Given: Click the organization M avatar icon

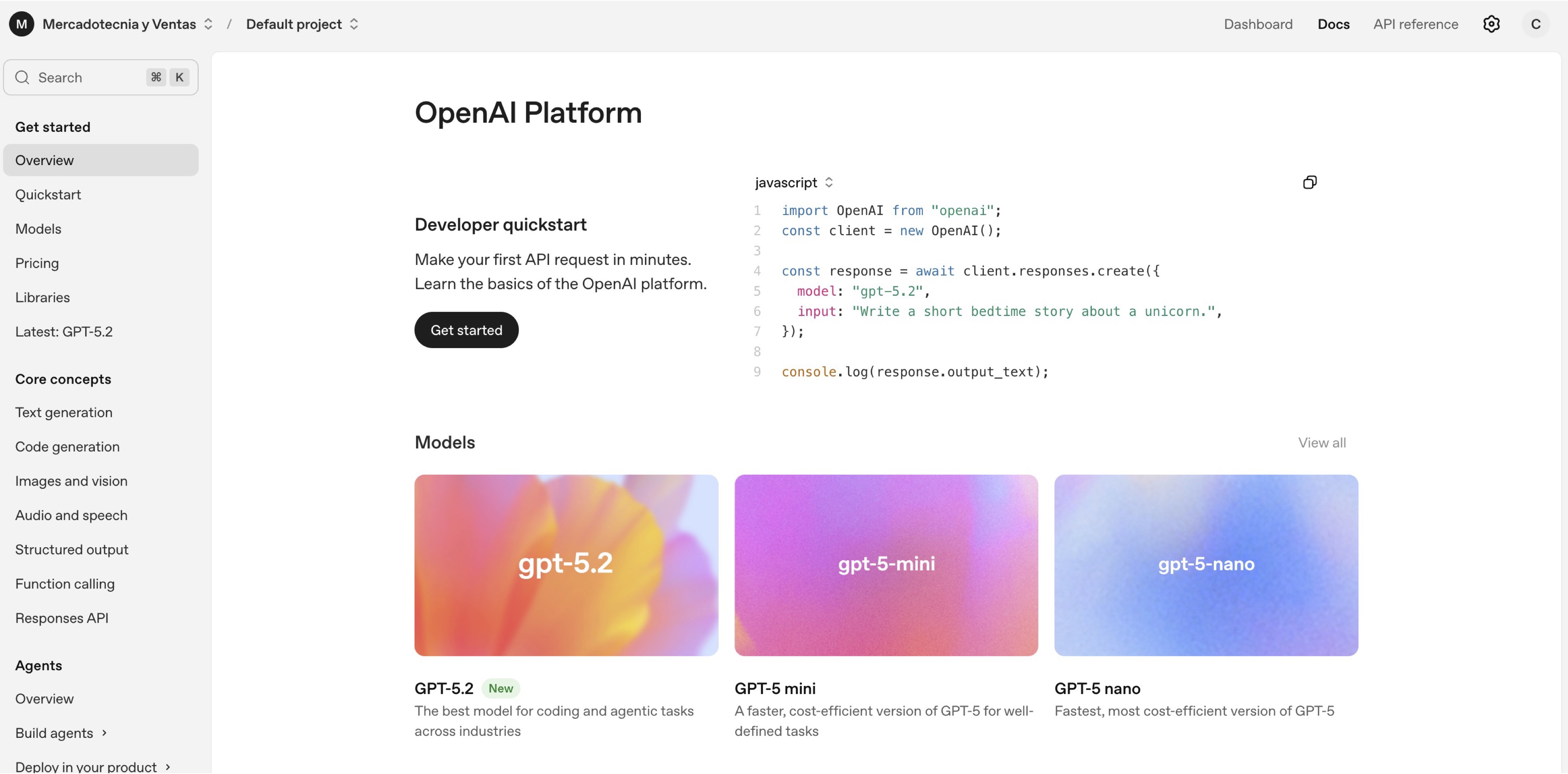Looking at the screenshot, I should click(x=21, y=24).
